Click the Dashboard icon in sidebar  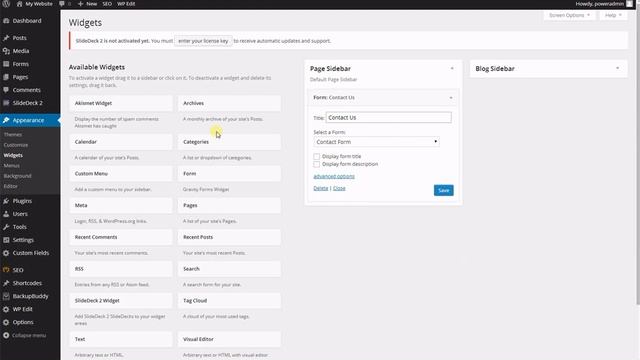click(x=6, y=21)
